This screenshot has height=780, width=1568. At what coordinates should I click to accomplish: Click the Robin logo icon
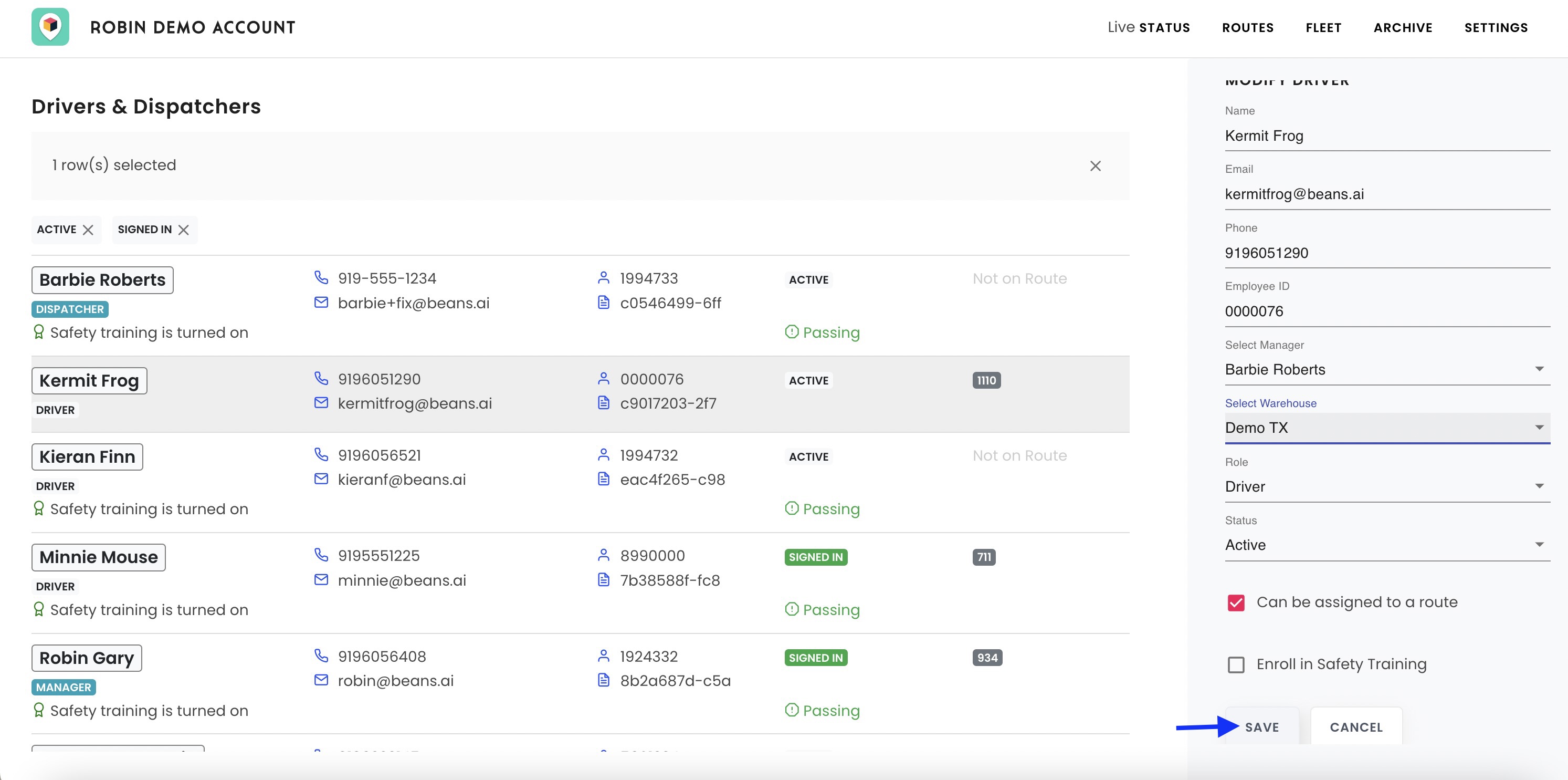tap(50, 27)
